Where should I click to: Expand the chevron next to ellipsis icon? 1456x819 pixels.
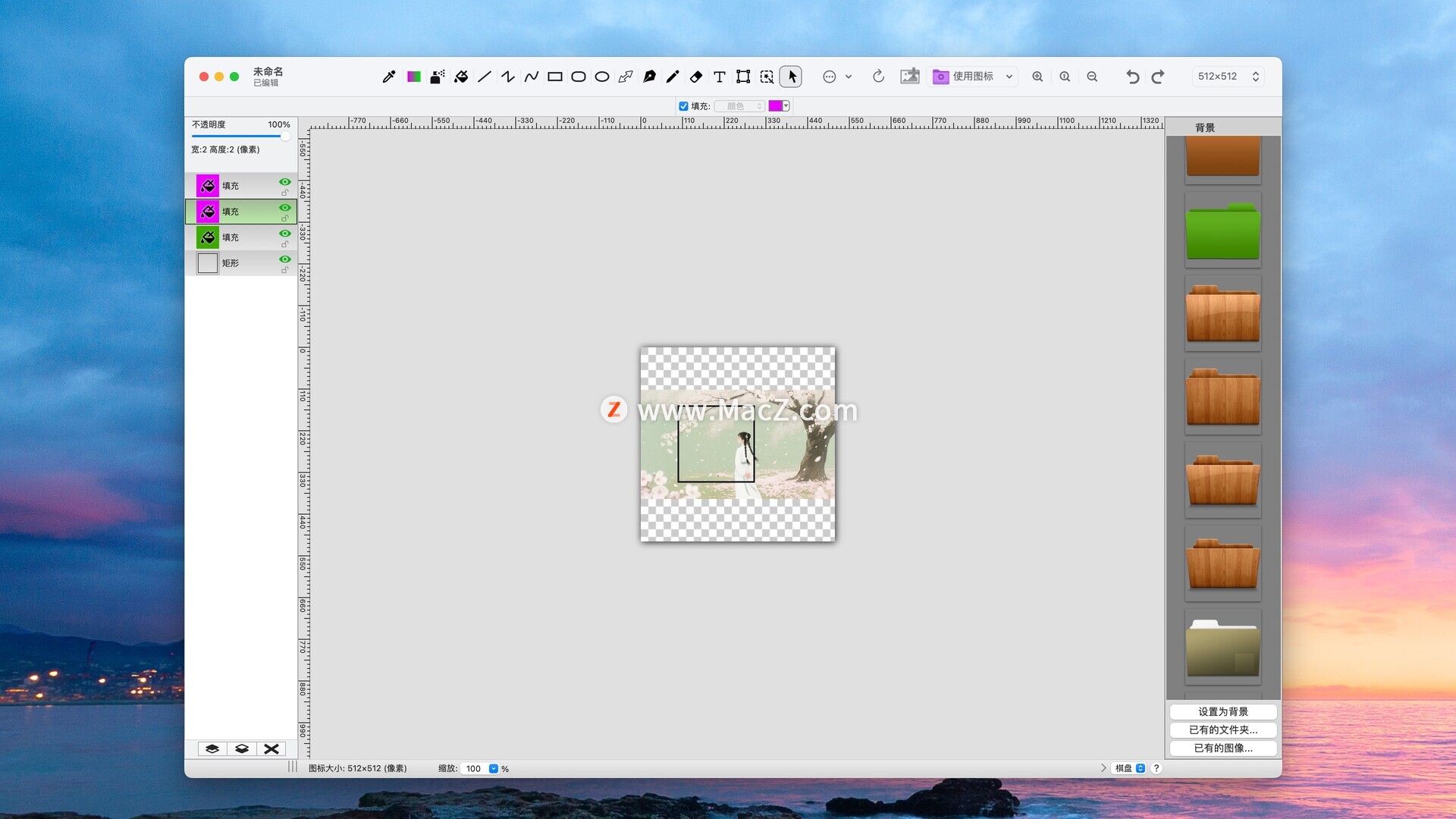tap(849, 77)
